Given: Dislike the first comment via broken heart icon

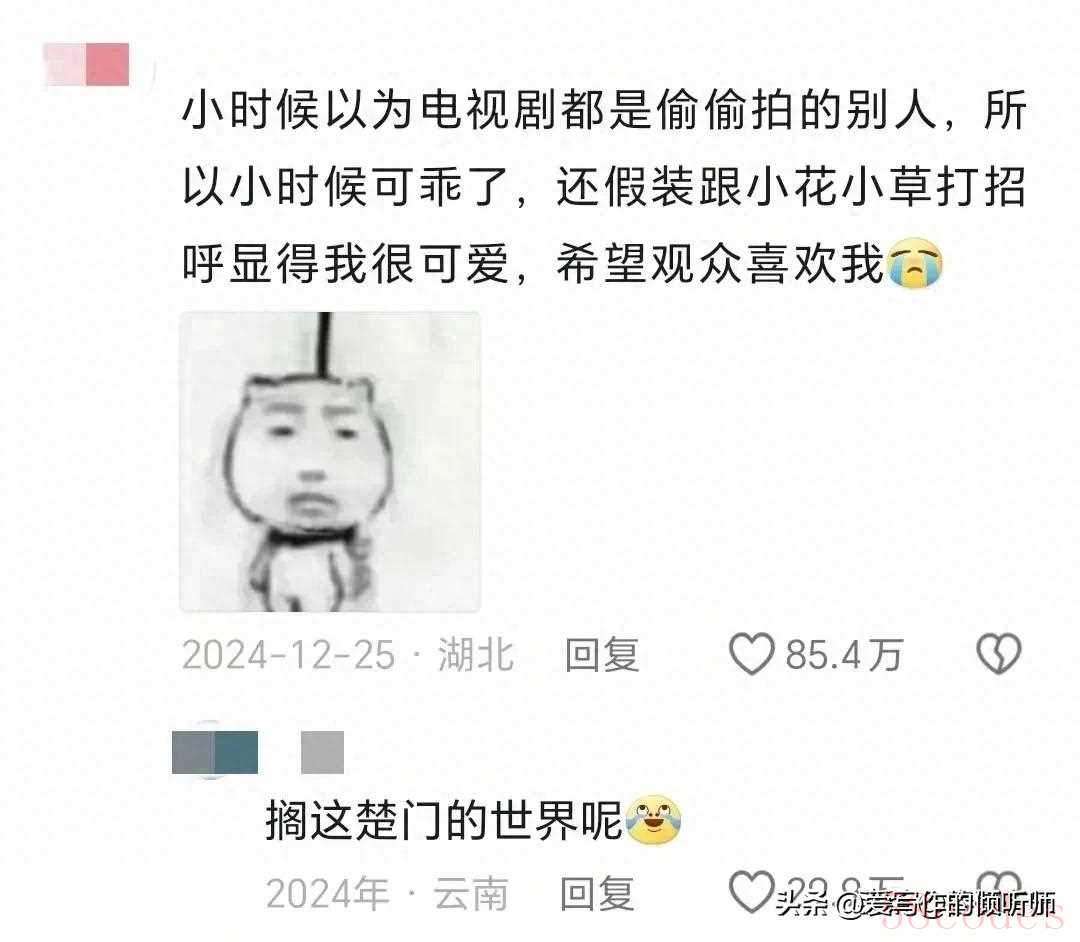Looking at the screenshot, I should pos(999,654).
